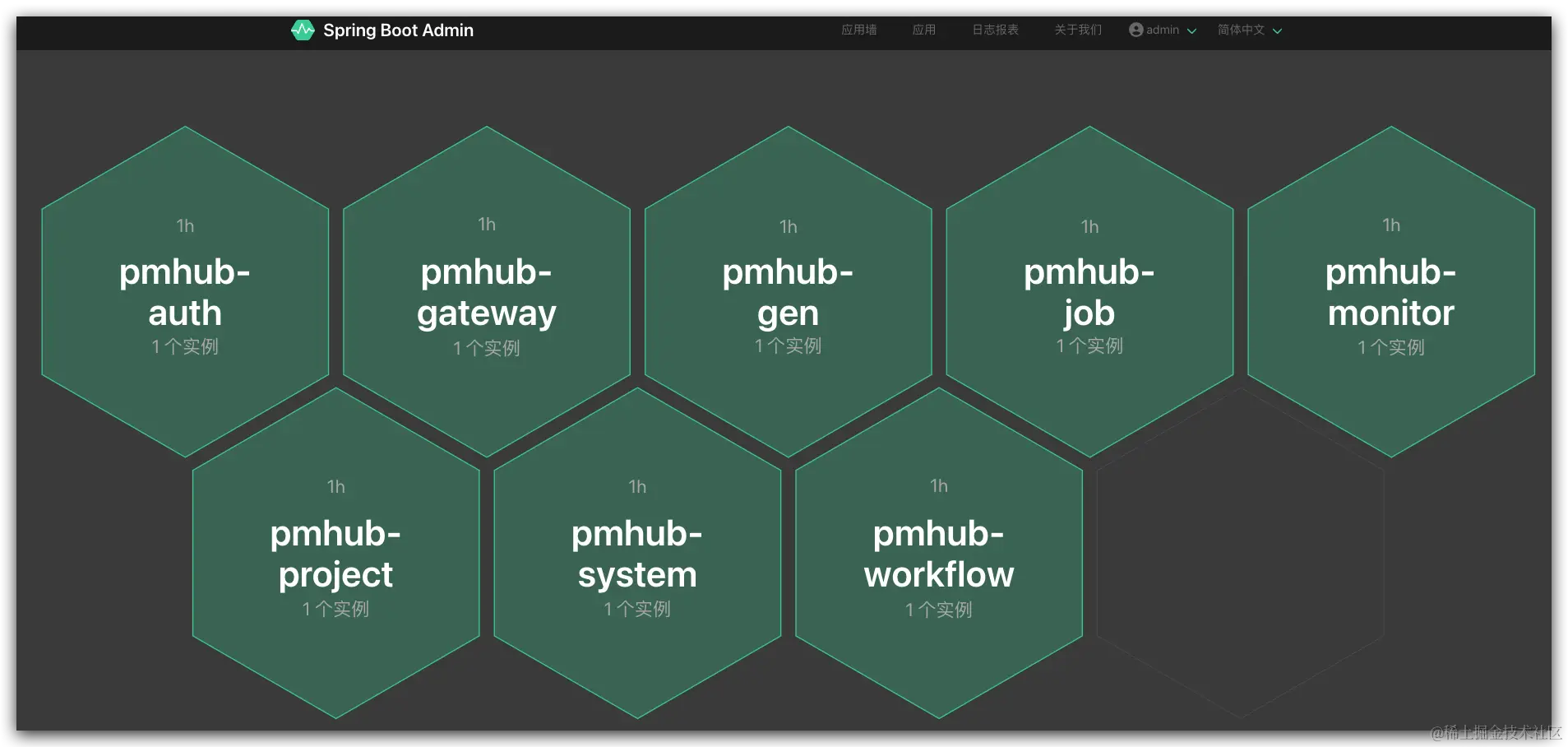Open the pmhub-project hexagon
1568x747 pixels.
tap(335, 553)
